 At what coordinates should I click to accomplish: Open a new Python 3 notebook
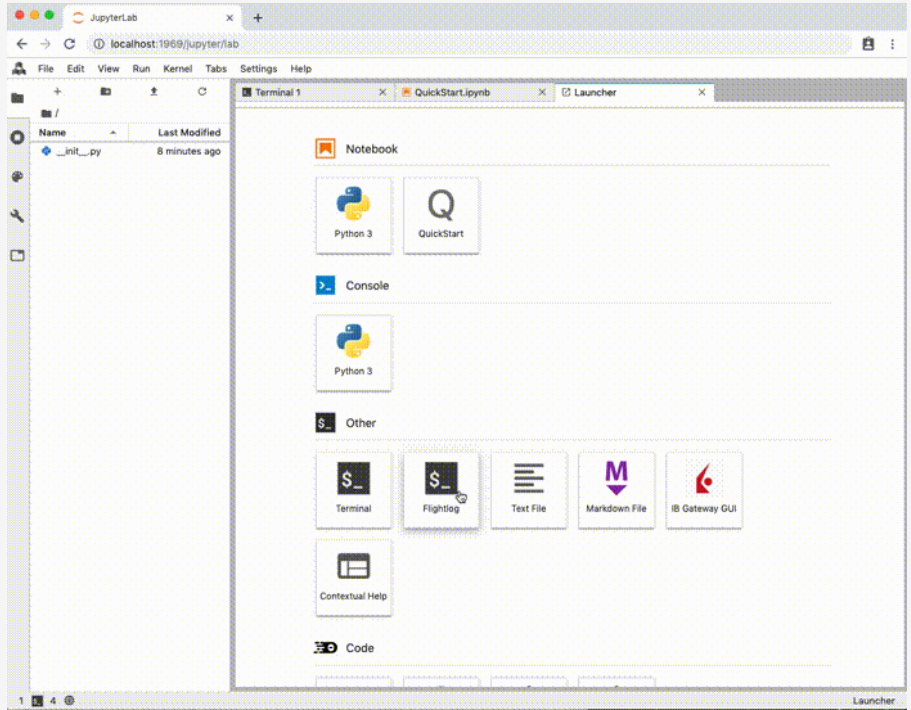click(353, 214)
